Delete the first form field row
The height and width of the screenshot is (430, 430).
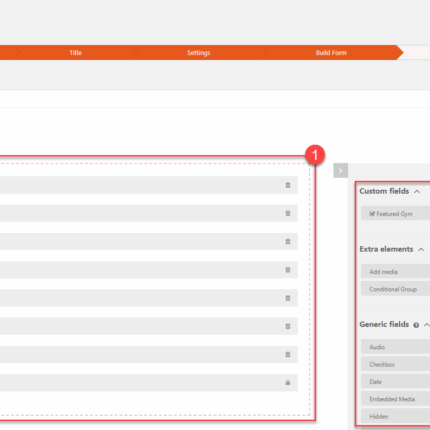pos(288,185)
